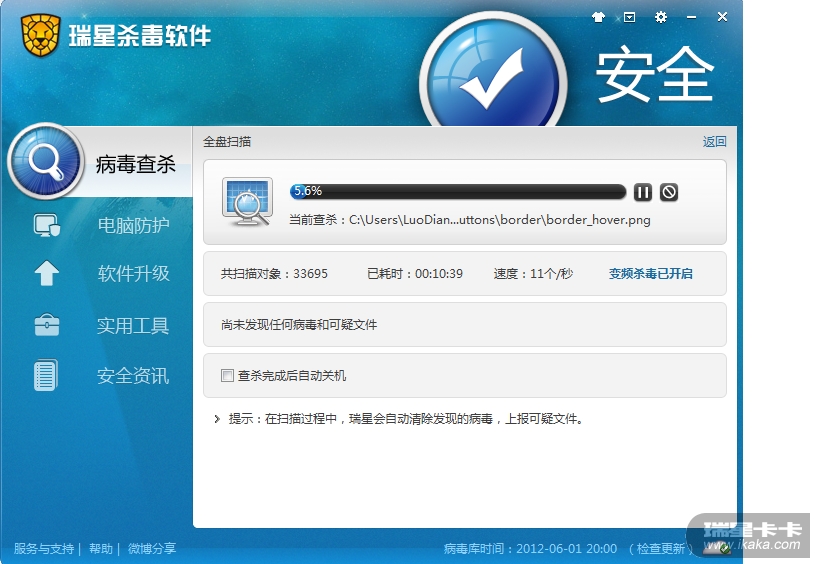Click 瑞星杀毒软件 title text
Image resolution: width=819 pixels, height=564 pixels.
point(139,36)
